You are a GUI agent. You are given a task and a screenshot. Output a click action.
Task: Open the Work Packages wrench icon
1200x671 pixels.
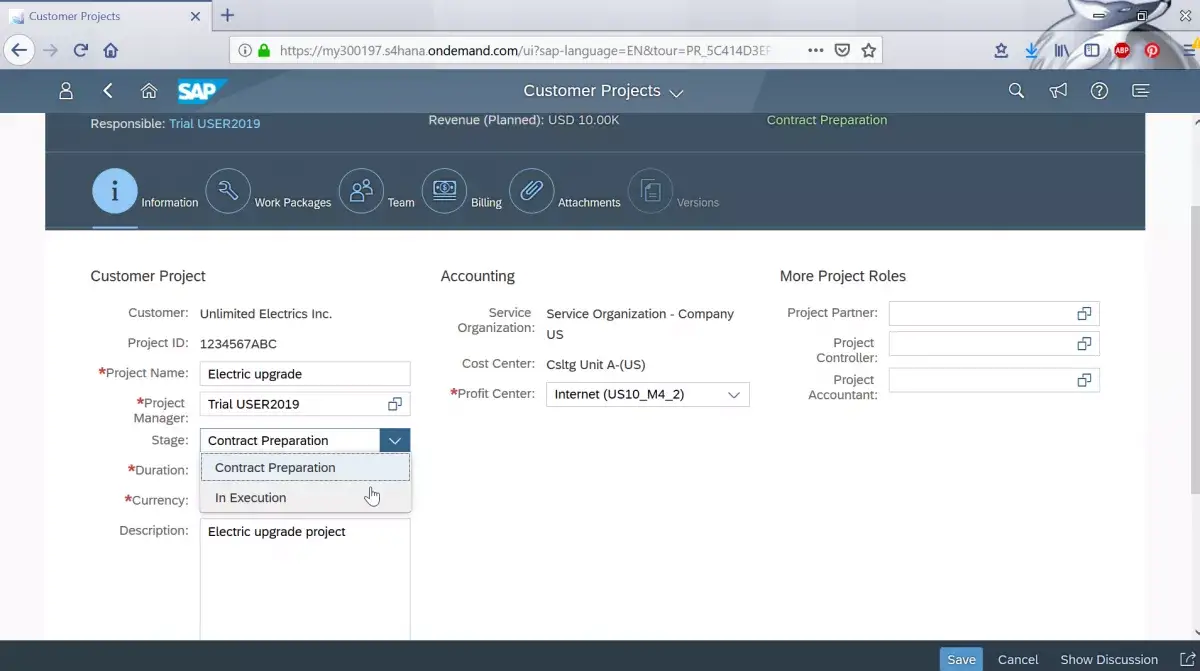click(228, 190)
